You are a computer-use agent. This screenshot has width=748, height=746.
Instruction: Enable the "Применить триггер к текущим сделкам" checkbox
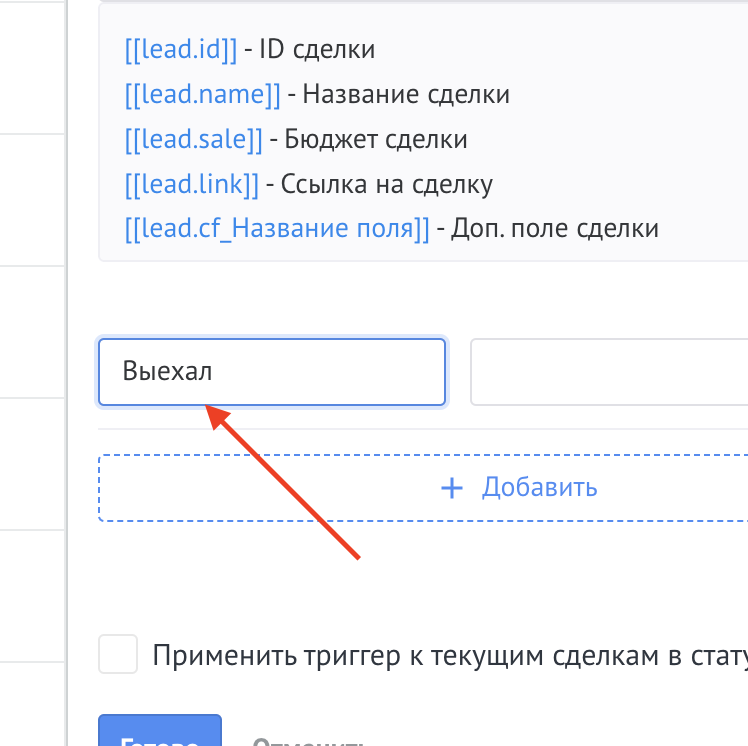[119, 656]
